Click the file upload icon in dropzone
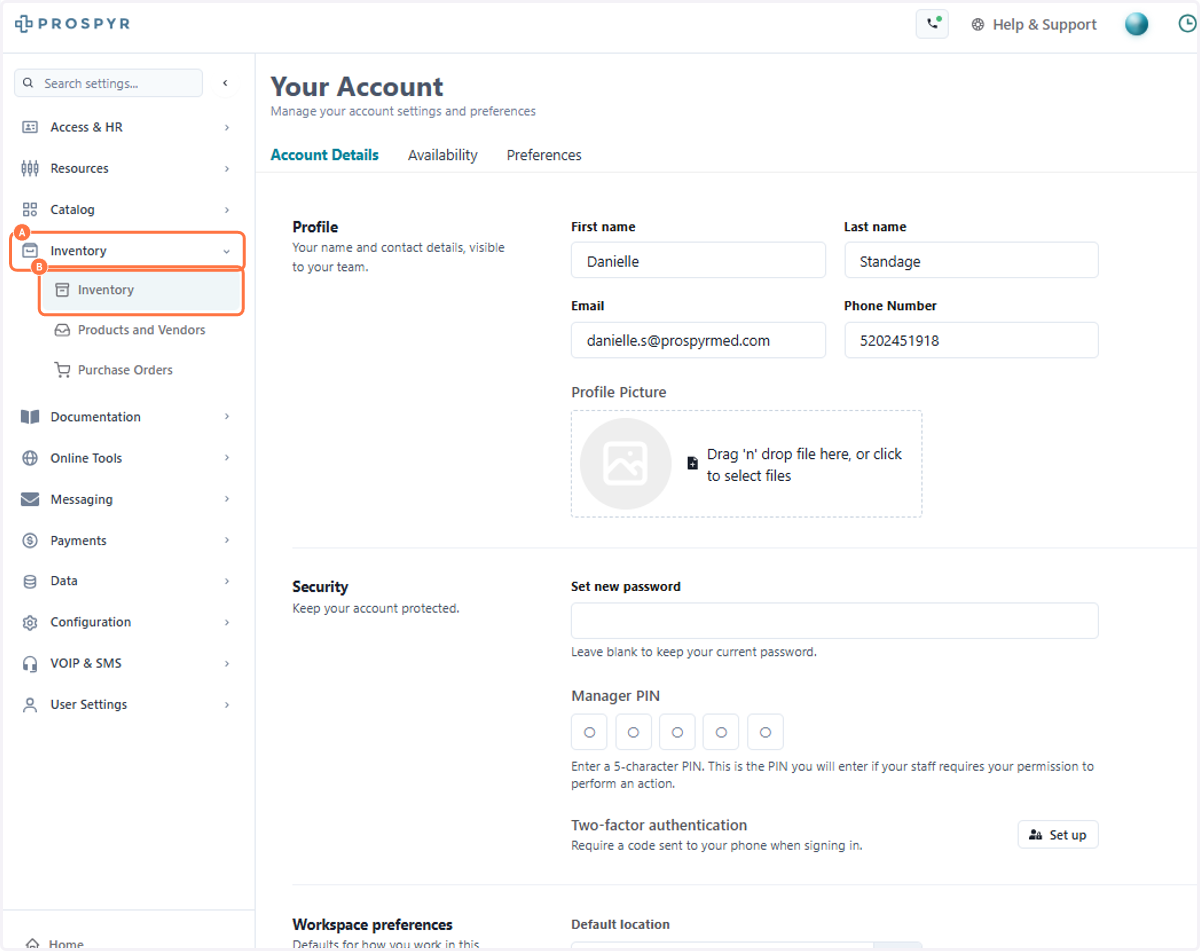 point(692,464)
